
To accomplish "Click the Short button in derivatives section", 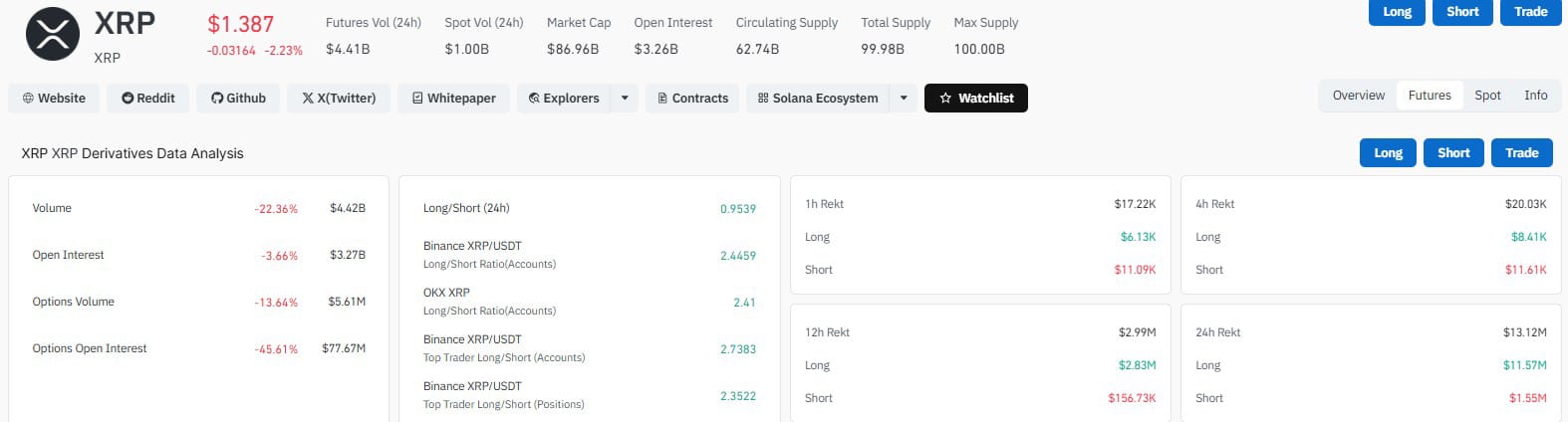I will [x=1453, y=152].
